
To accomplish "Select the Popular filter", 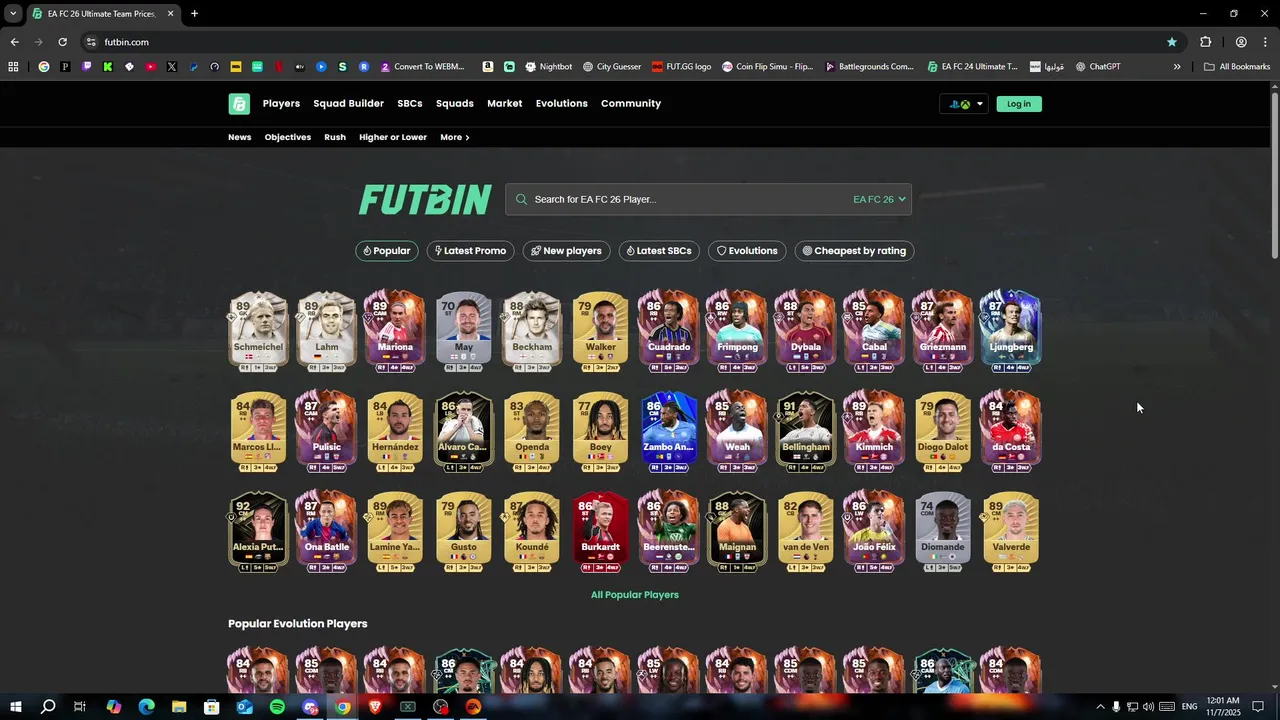I will pos(387,251).
